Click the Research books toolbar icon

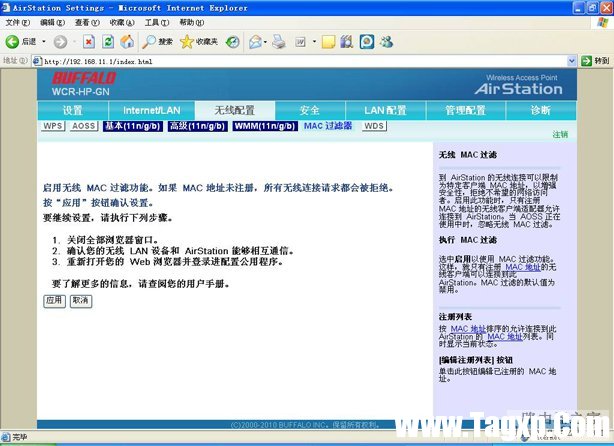[x=347, y=42]
